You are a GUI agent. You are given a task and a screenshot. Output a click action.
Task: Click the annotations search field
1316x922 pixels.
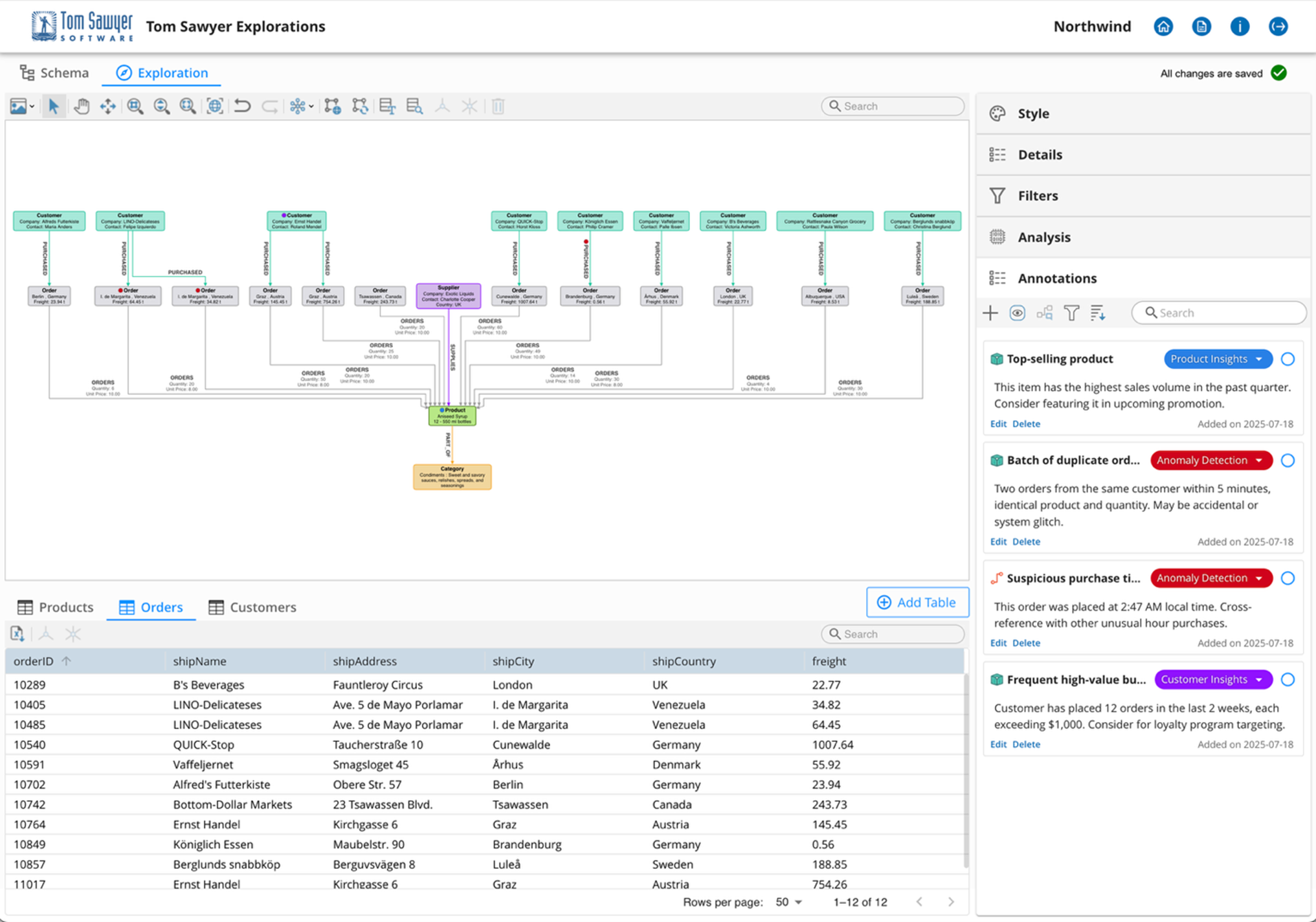coord(1220,313)
